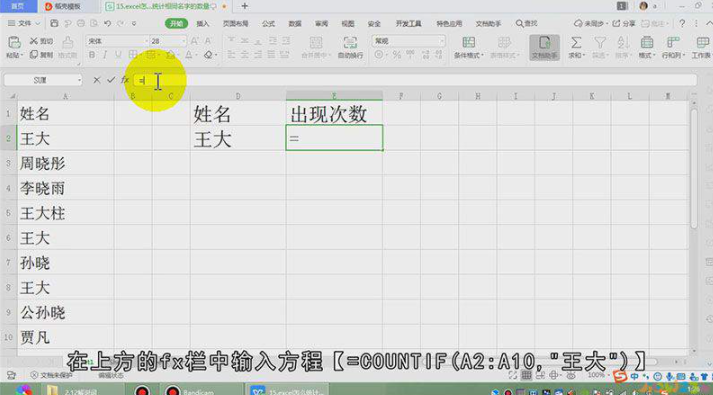Open print preview from quick access bar
Viewport: 713px width, 395px height.
94,23
